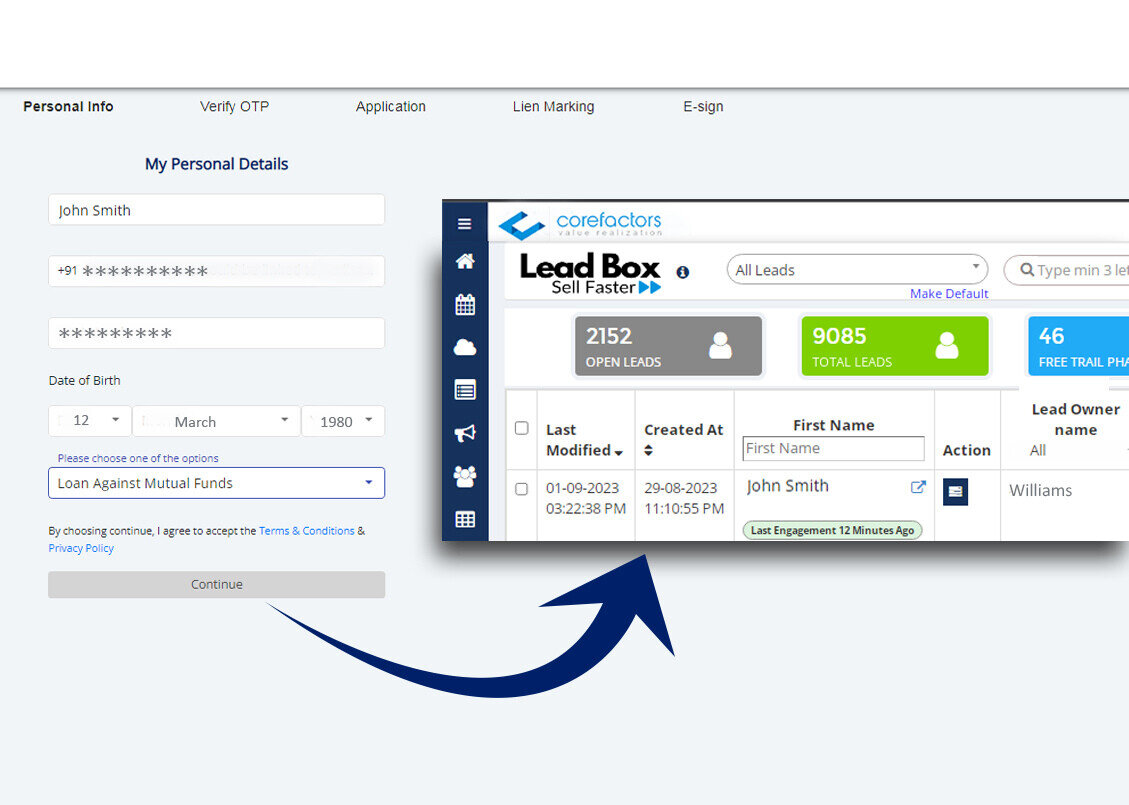Switch to the Application step
Screen dimensions: 1129x805
pyautogui.click(x=391, y=107)
